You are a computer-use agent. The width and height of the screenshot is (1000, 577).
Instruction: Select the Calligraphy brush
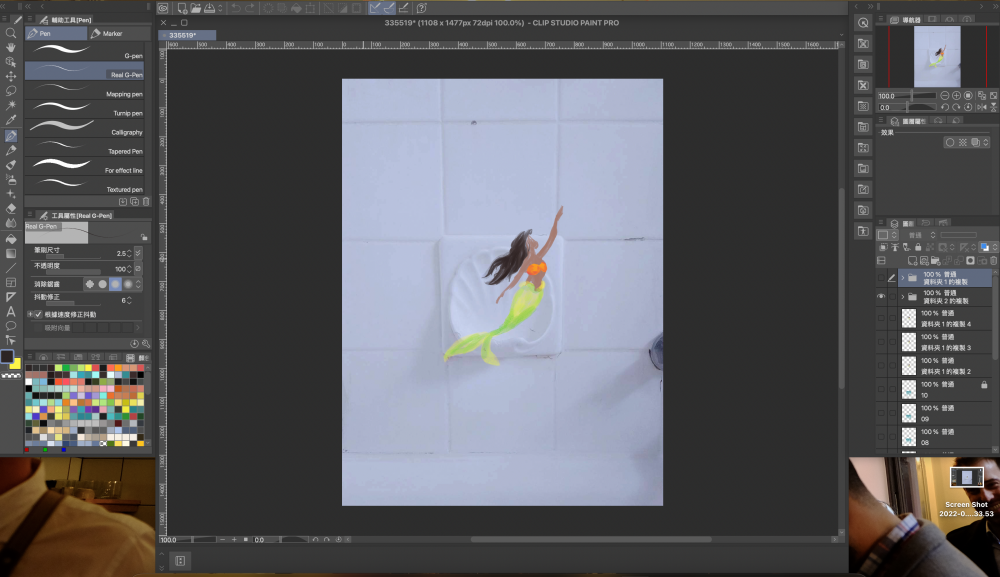coord(84,129)
